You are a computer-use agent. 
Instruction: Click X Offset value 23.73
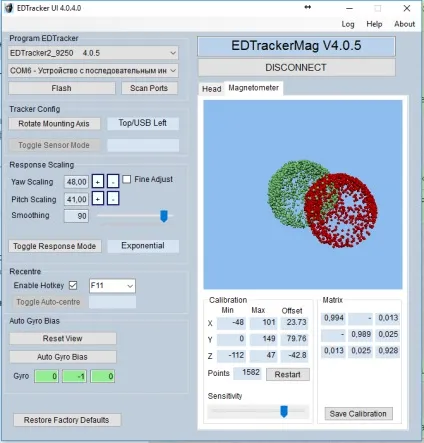click(x=295, y=323)
